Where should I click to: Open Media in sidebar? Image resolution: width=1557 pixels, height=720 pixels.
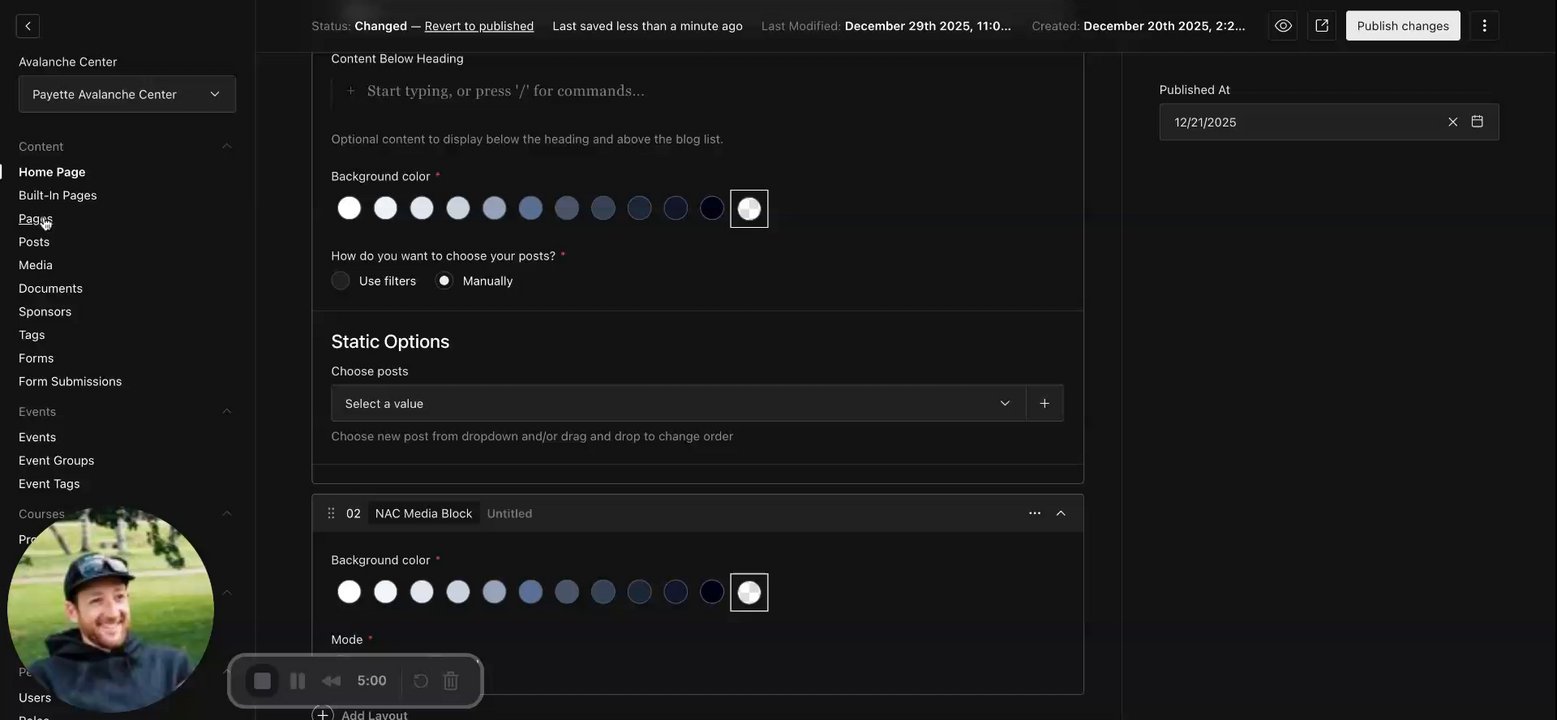pos(35,265)
